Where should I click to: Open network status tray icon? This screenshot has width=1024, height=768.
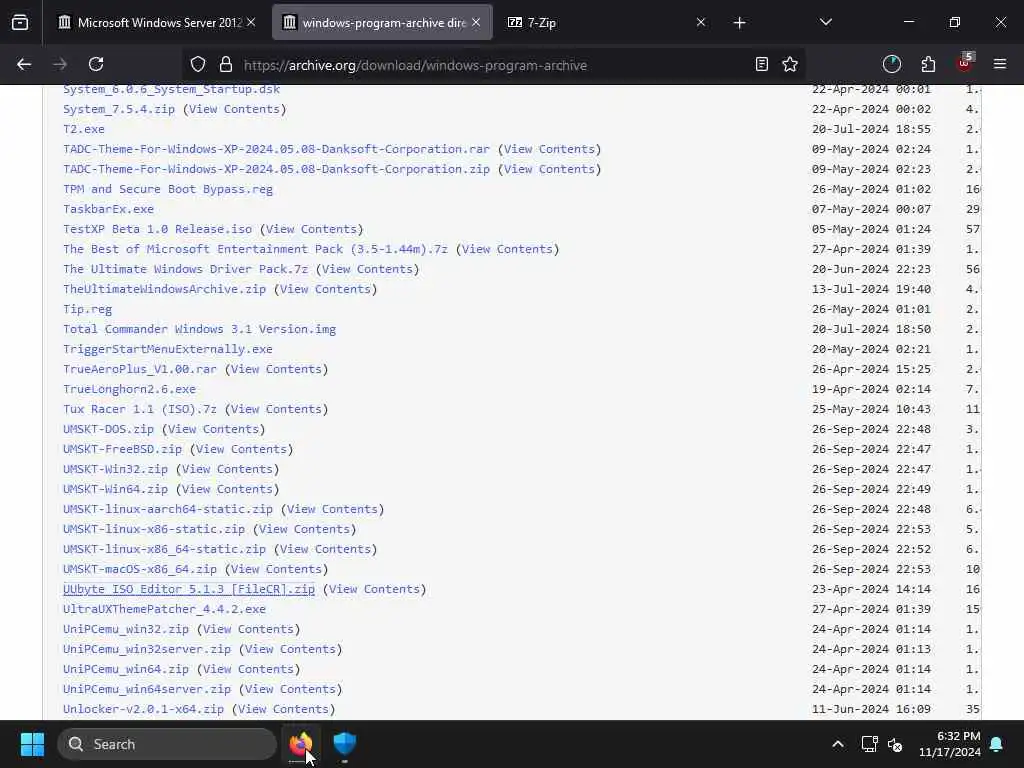[869, 744]
